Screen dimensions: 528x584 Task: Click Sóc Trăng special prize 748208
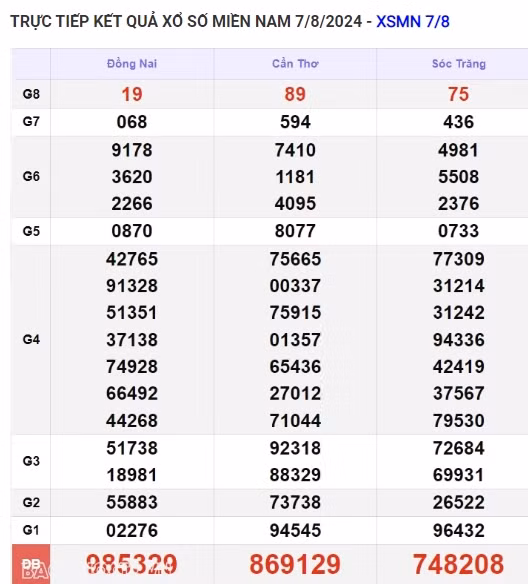459,564
